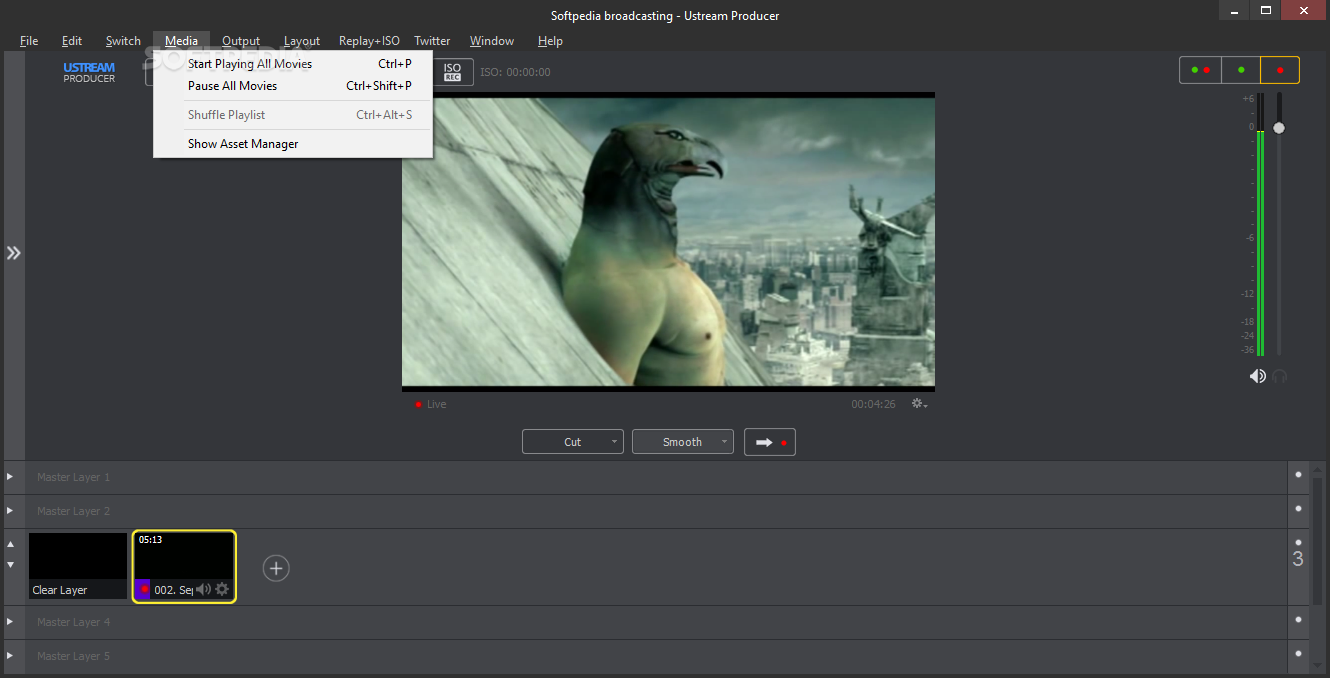
Task: Expand Master Layer 4 row
Action: (10, 622)
